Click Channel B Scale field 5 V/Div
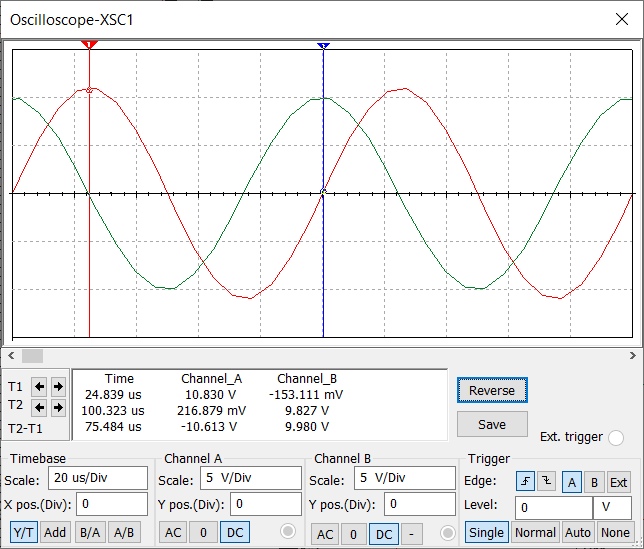The width and height of the screenshot is (644, 549). pos(405,478)
